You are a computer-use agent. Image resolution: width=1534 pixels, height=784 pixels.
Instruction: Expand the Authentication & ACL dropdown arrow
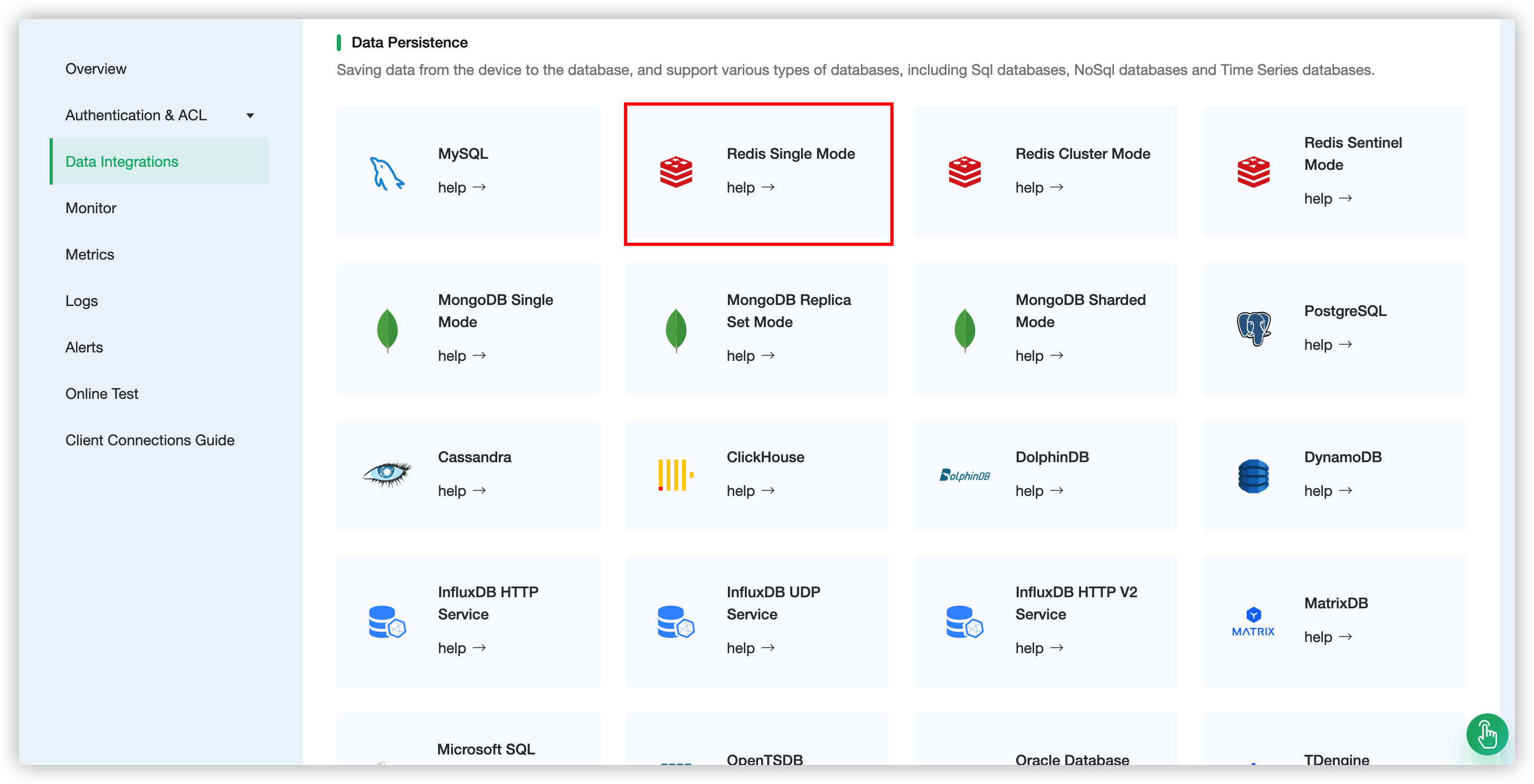click(250, 116)
